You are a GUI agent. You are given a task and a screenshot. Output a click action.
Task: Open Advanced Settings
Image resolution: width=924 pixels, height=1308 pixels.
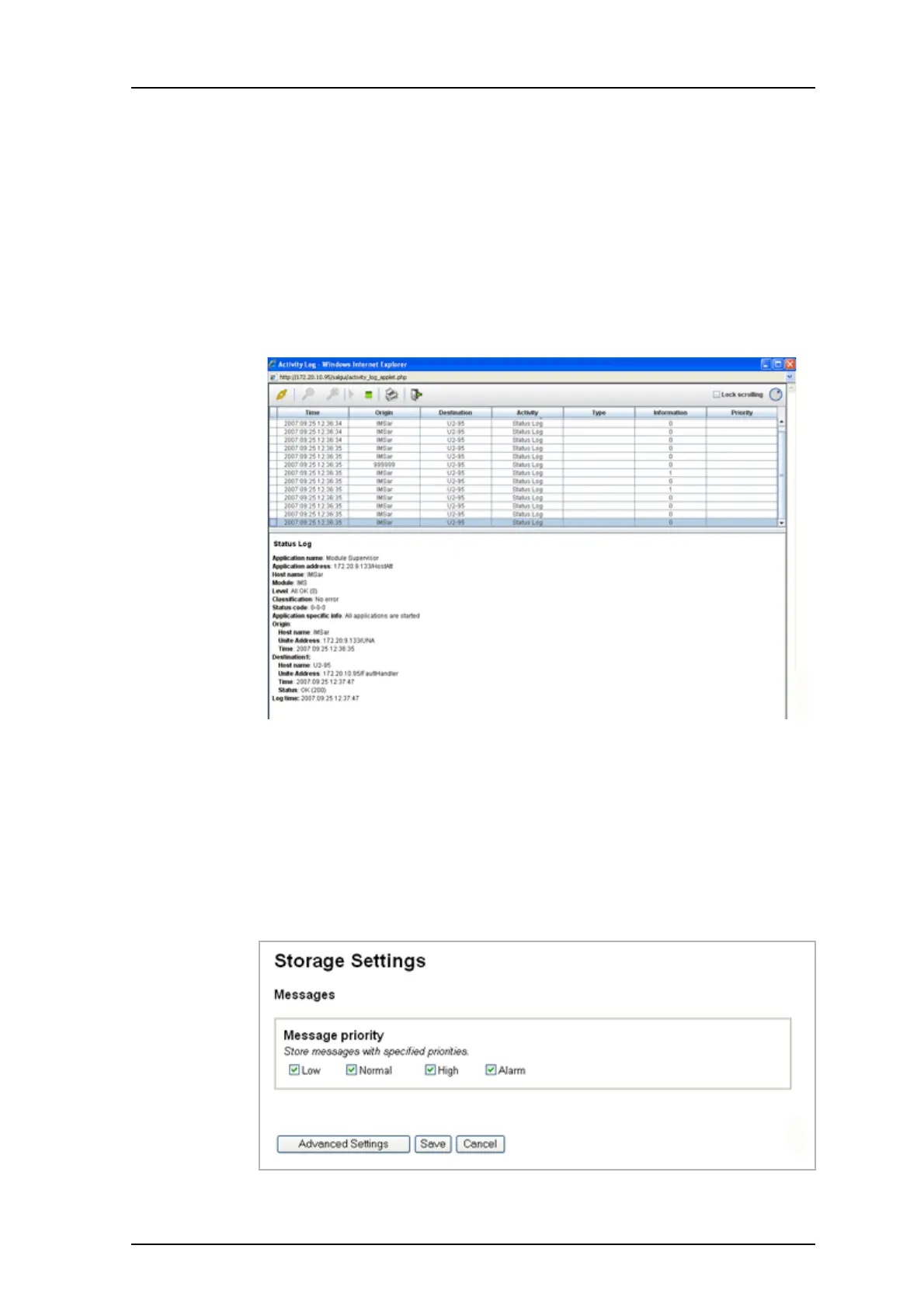click(x=343, y=1144)
